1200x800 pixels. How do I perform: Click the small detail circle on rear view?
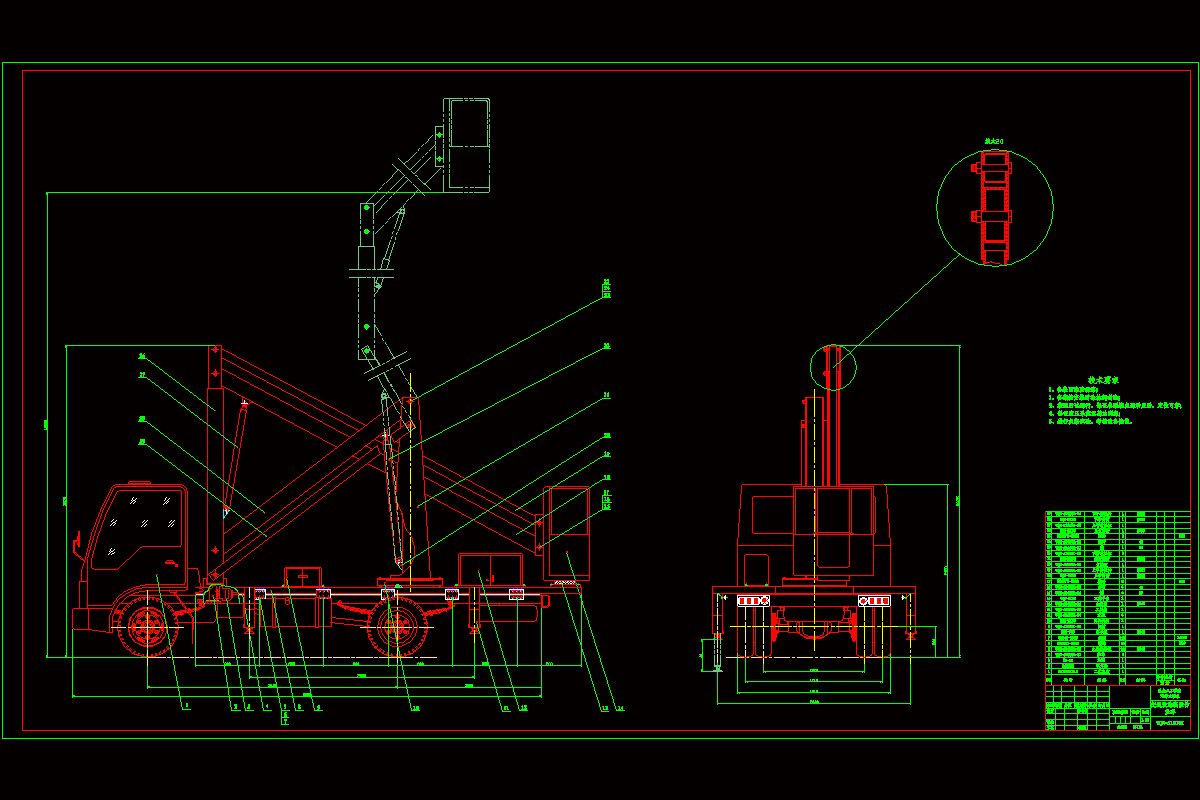833,368
